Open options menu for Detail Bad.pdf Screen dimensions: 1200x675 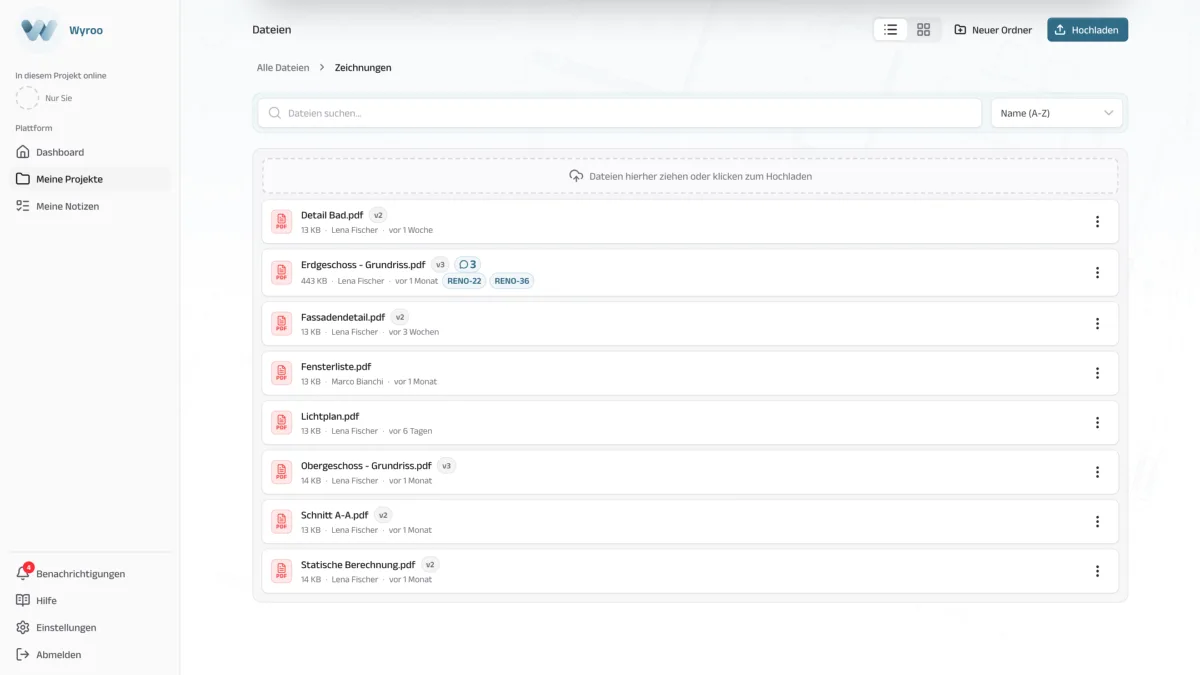point(1097,222)
